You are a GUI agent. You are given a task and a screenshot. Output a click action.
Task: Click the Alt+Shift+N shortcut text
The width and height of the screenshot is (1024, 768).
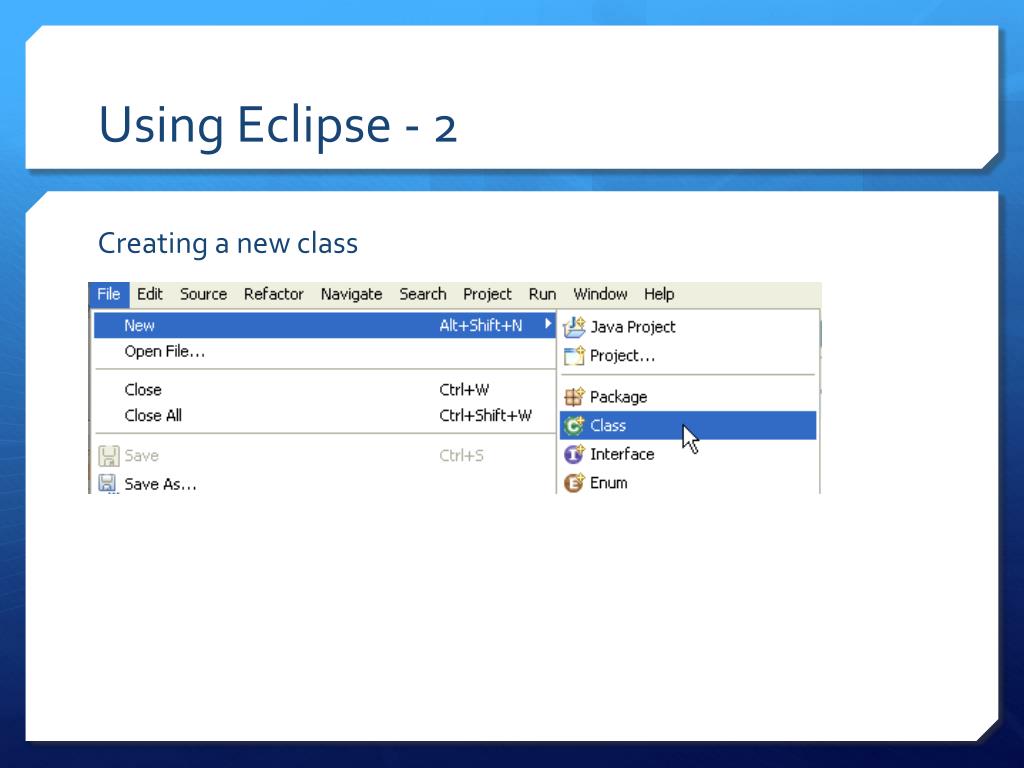[481, 325]
